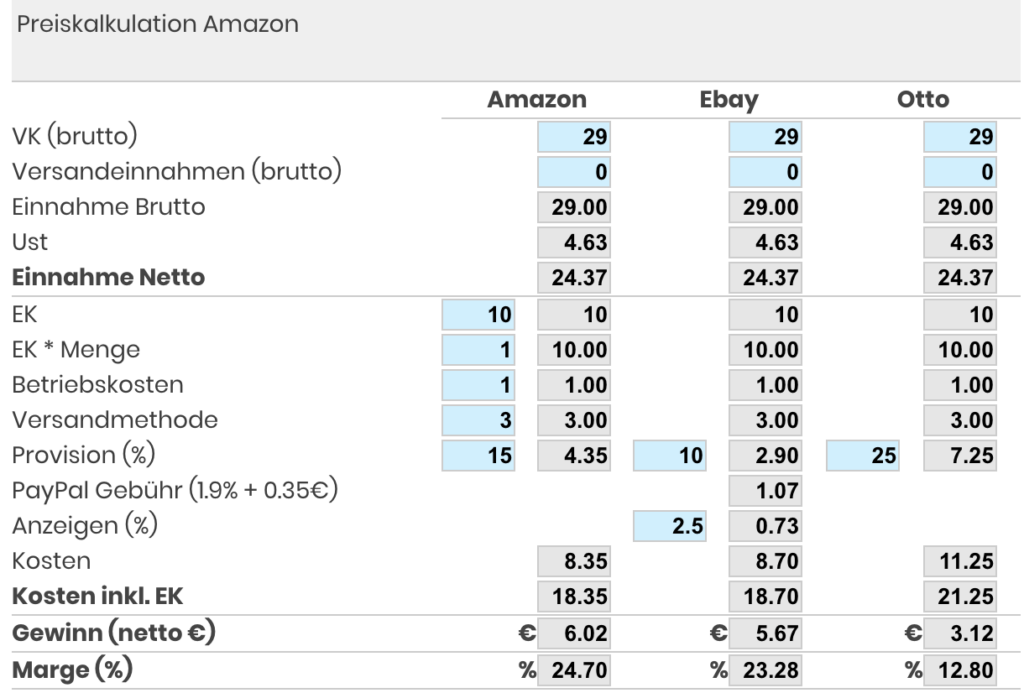This screenshot has height=693, width=1024.
Task: Click the Otto column header
Action: pos(923,100)
